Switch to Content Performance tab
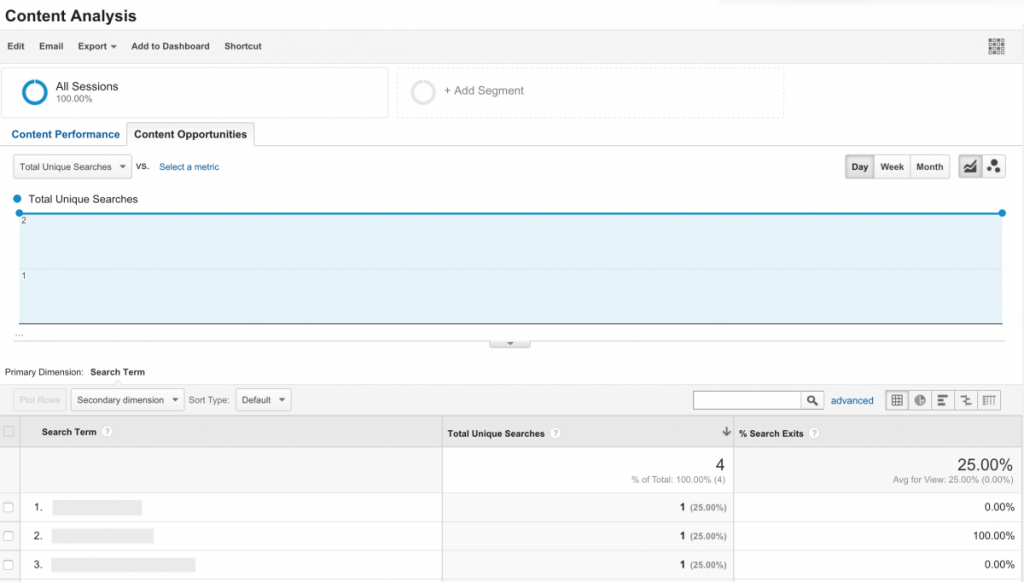Screen dimensions: 1024x582 pyautogui.click(x=65, y=134)
